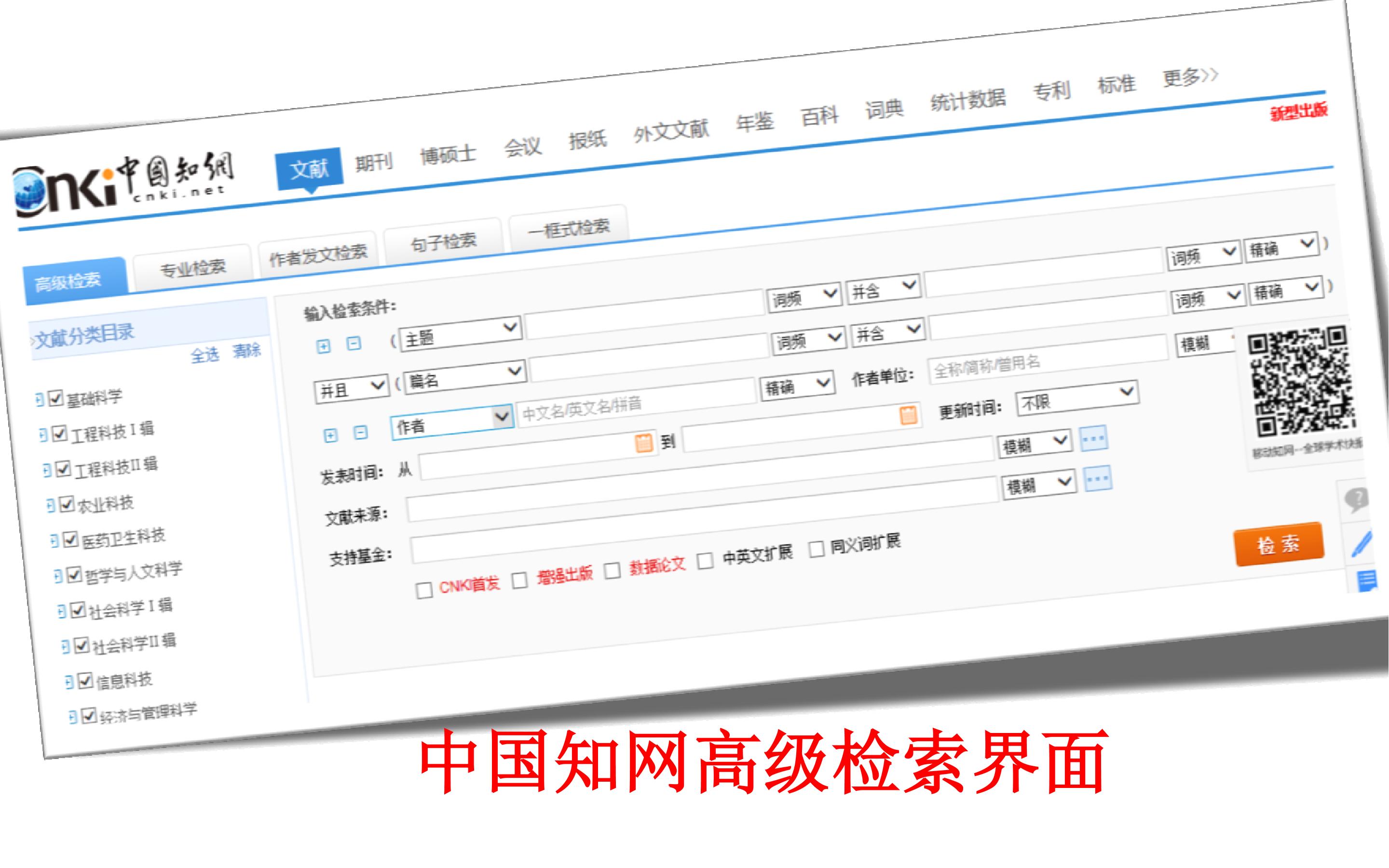Open the end date calendar icon
The height and width of the screenshot is (868, 1389).
point(908,415)
